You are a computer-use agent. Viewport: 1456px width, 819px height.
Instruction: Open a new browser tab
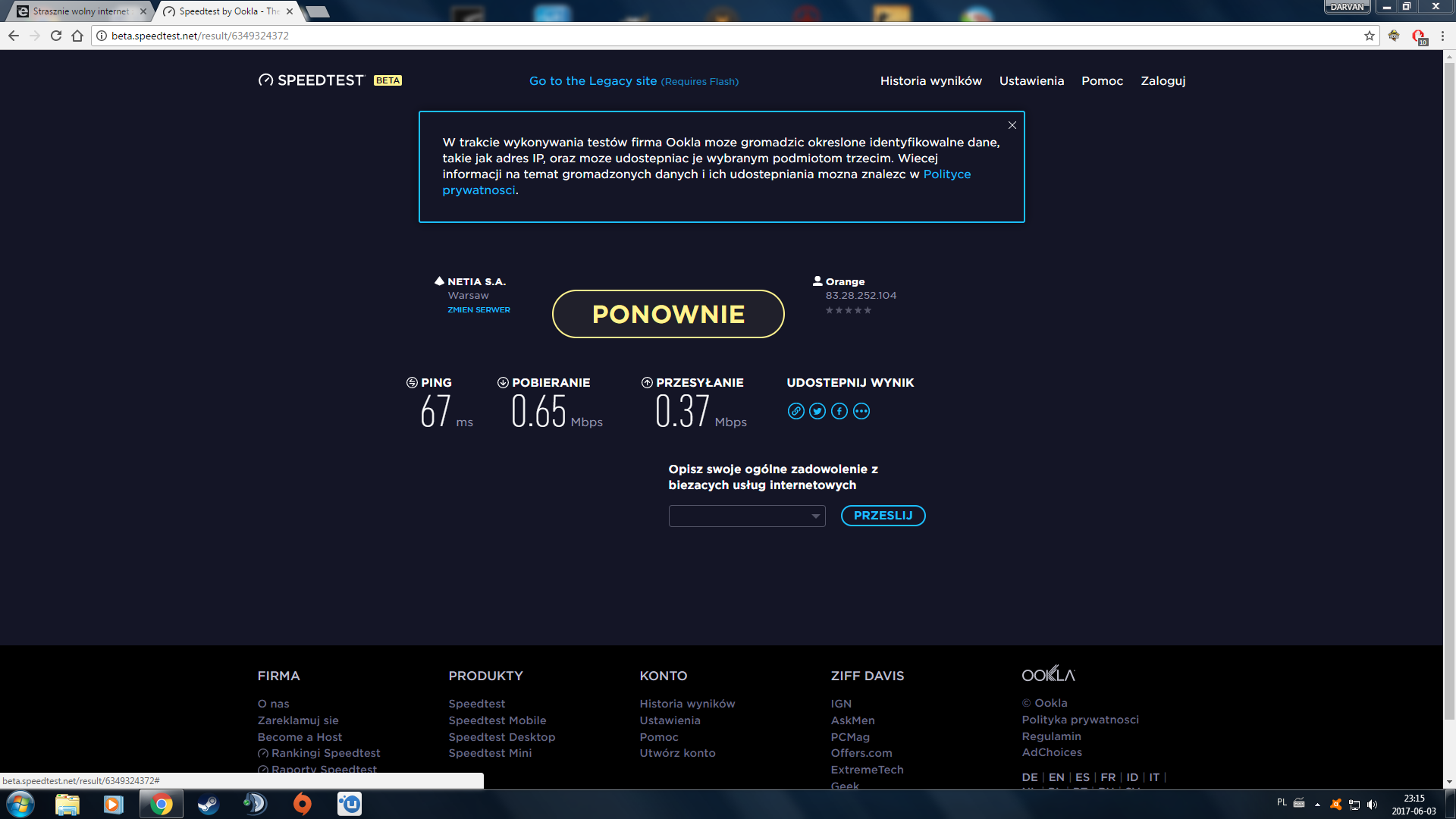(317, 11)
